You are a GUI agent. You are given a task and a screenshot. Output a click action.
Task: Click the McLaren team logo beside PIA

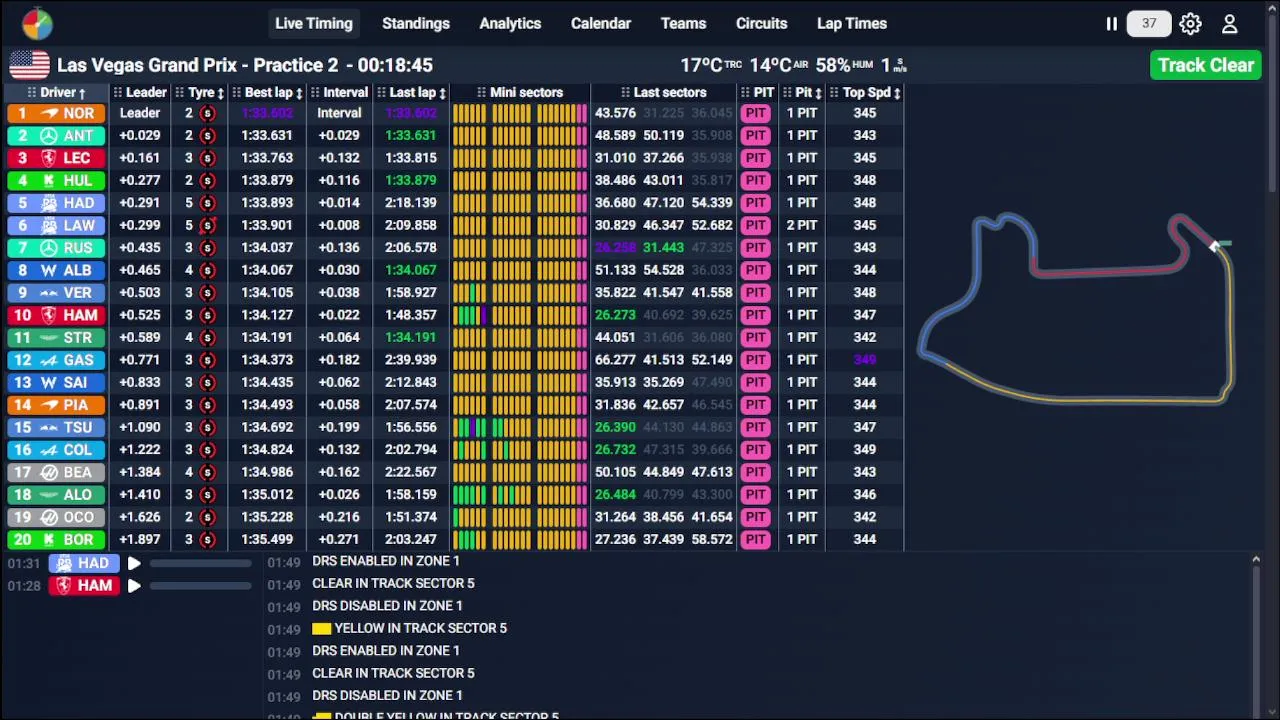coord(49,405)
